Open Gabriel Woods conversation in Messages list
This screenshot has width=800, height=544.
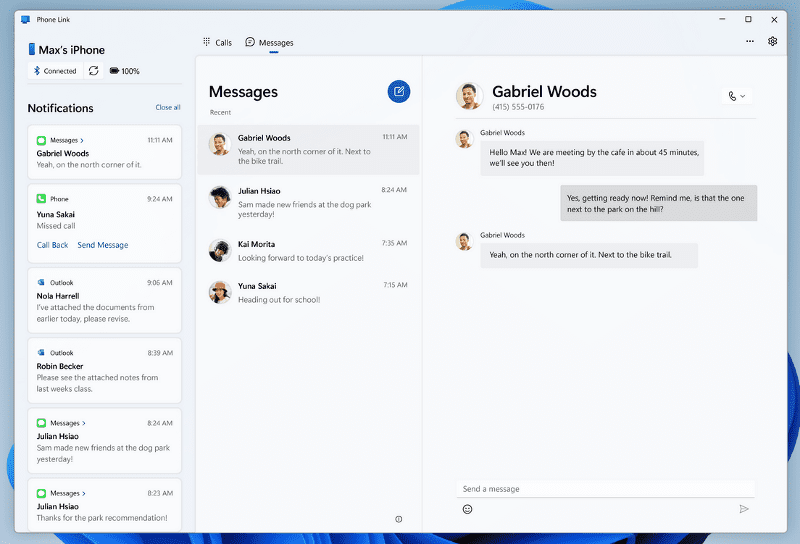coord(308,150)
